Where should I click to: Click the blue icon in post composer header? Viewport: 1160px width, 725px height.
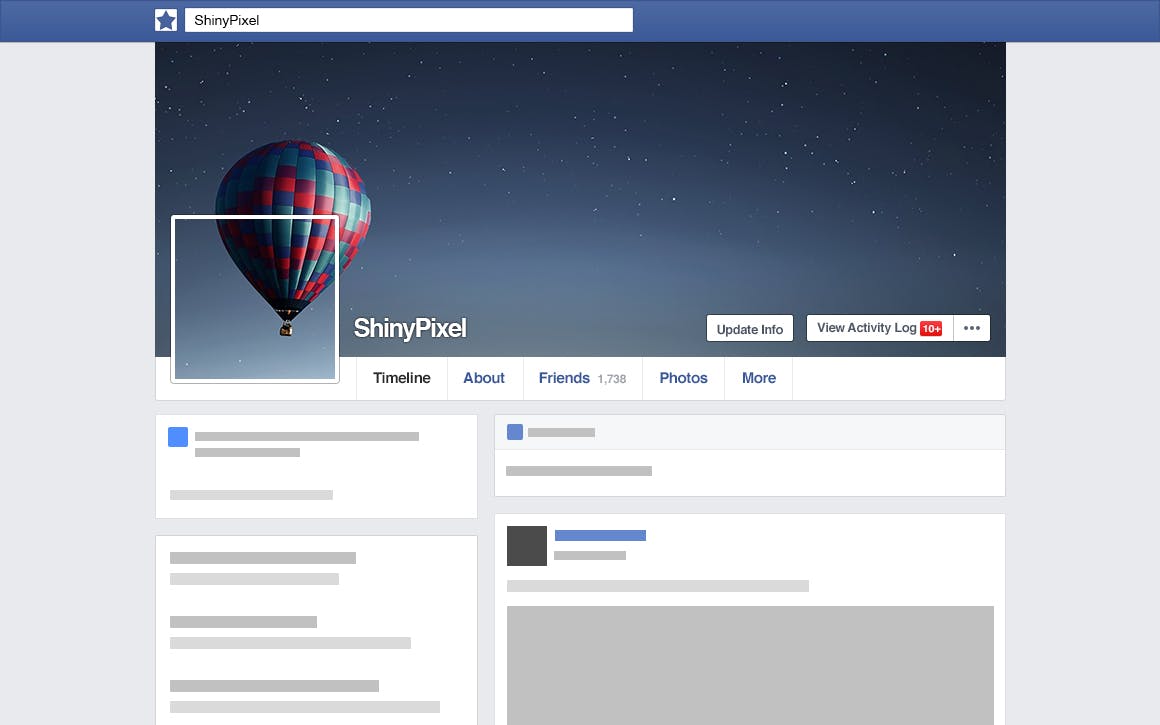pos(515,432)
